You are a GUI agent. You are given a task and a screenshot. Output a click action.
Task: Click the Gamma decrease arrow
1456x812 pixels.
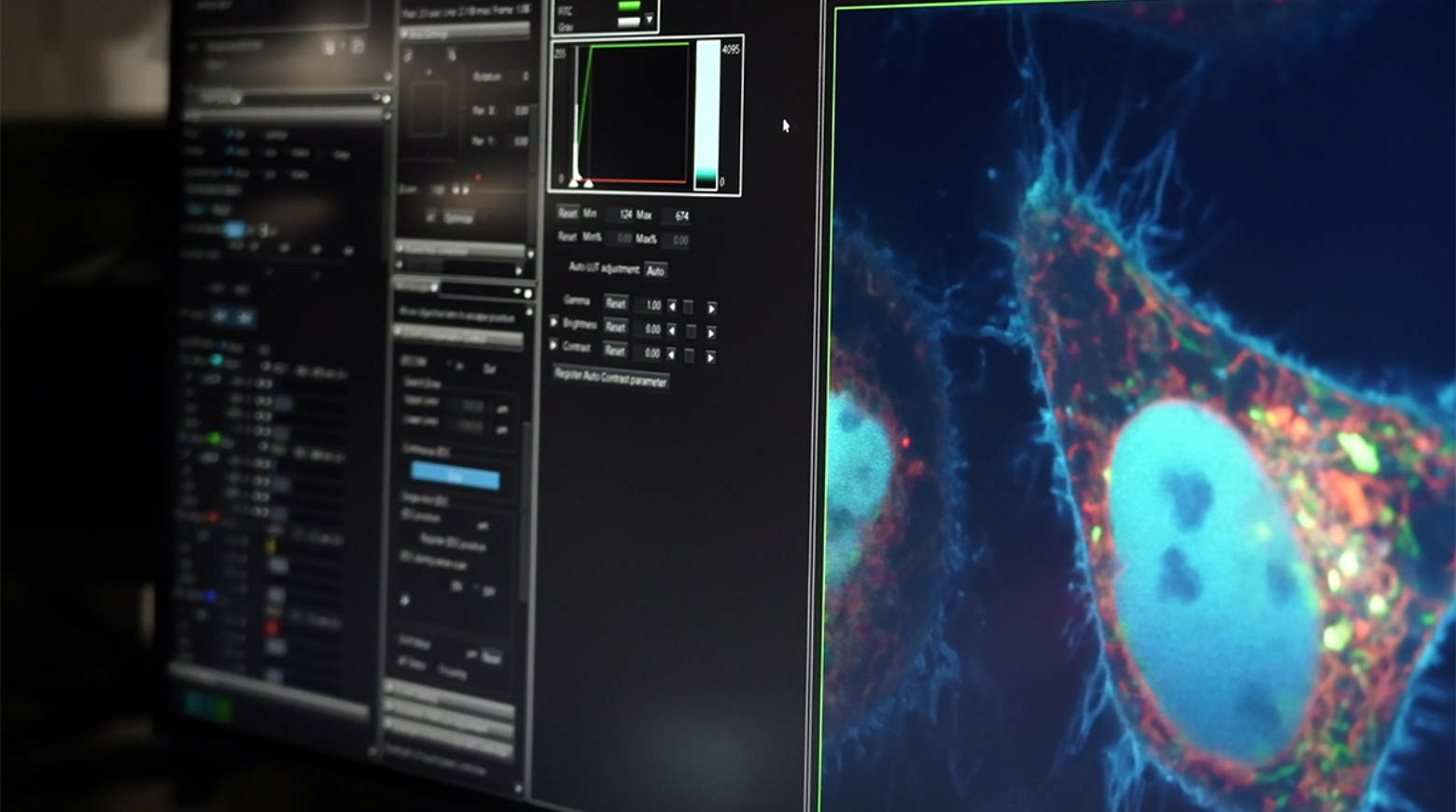tap(672, 306)
